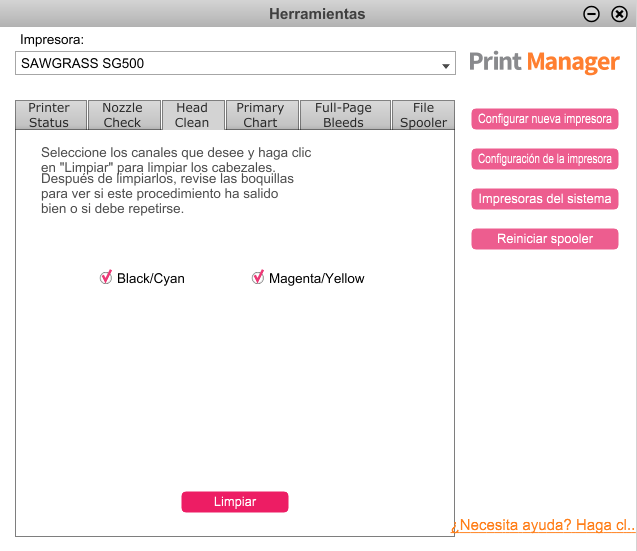Open Impresoras del sistema
The image size is (637, 551).
click(x=544, y=199)
